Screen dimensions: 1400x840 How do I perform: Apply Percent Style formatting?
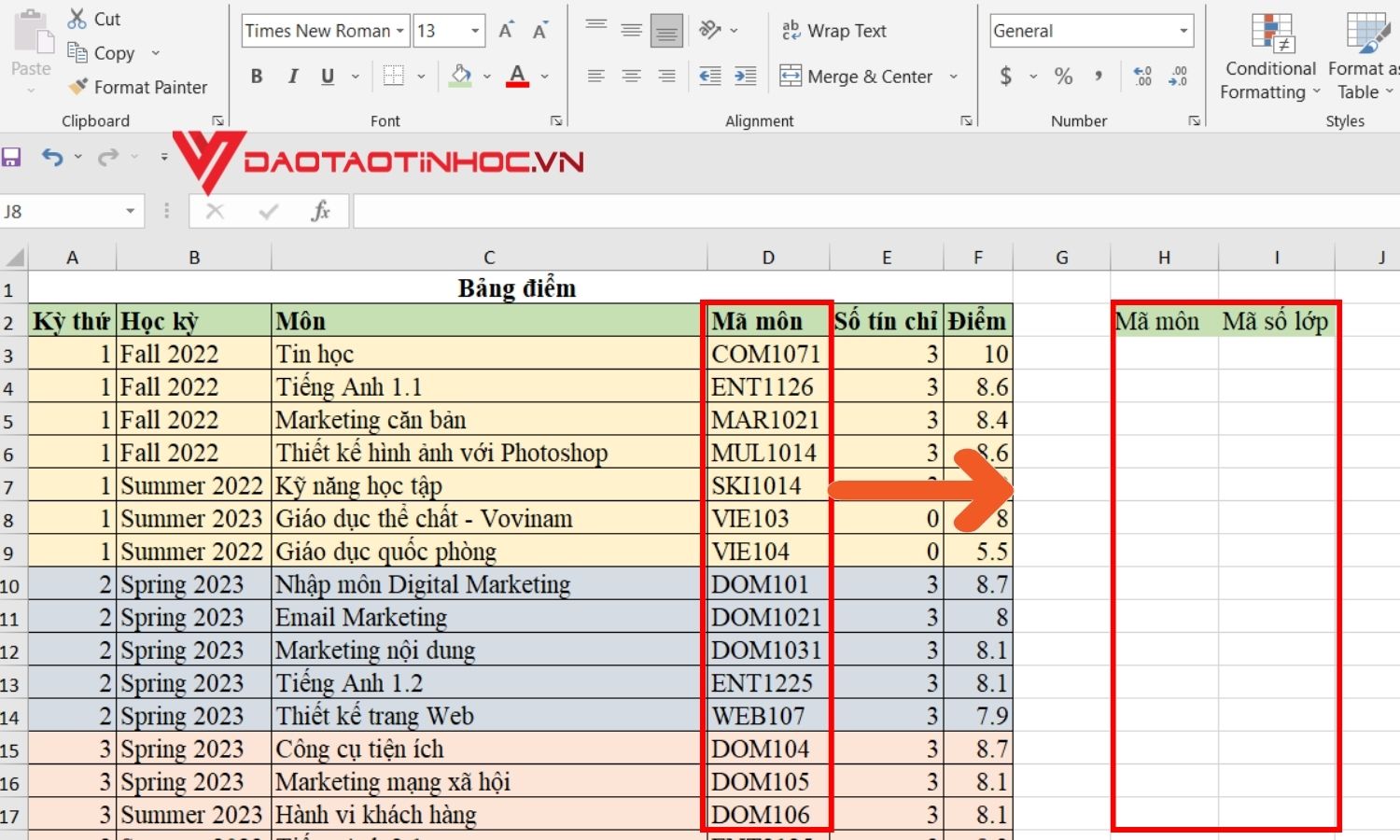point(1062,77)
